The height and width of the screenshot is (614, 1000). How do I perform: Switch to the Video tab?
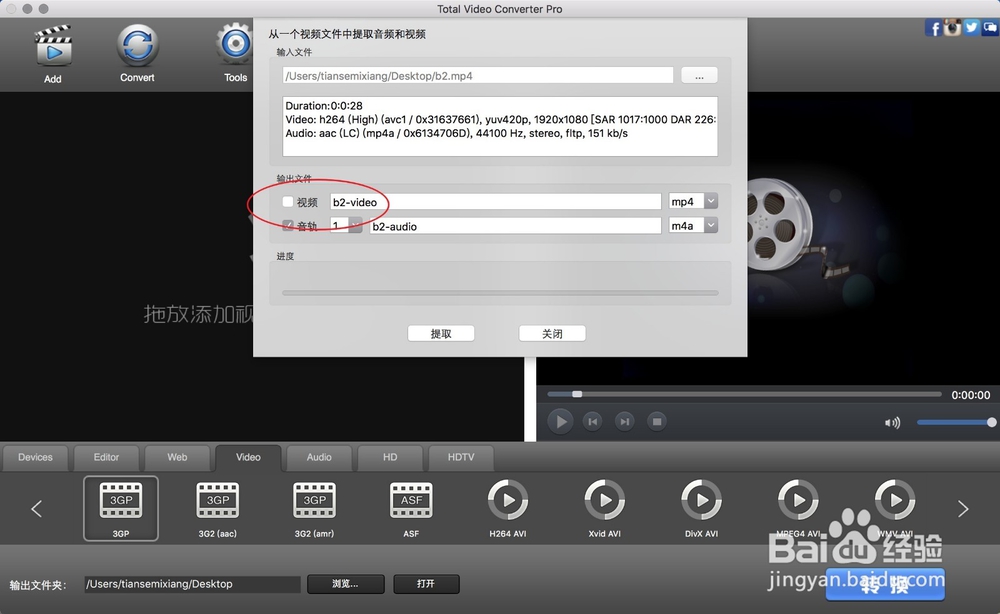click(x=248, y=457)
